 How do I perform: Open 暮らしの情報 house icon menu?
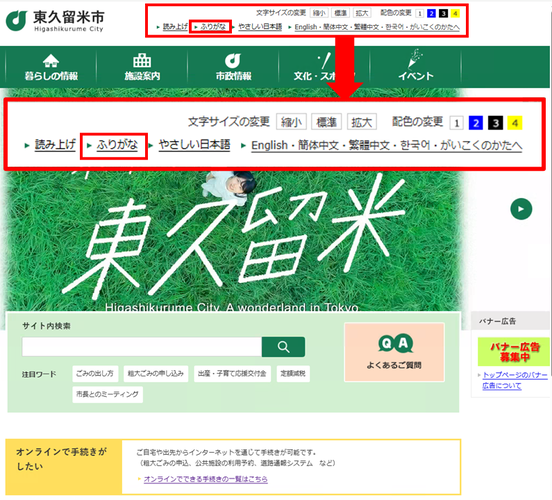coord(51,67)
